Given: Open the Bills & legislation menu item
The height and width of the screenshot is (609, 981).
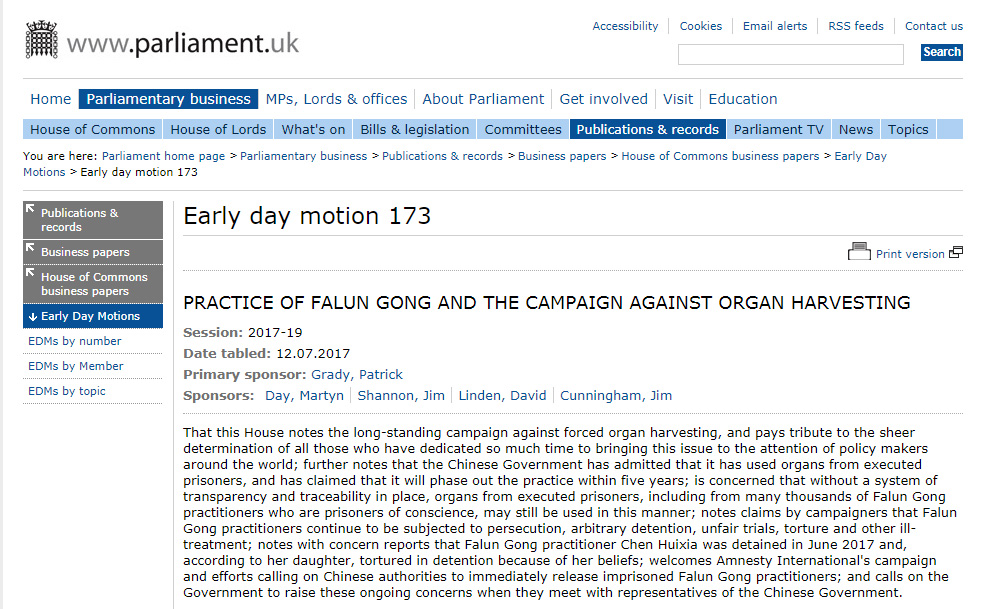Looking at the screenshot, I should point(415,129).
